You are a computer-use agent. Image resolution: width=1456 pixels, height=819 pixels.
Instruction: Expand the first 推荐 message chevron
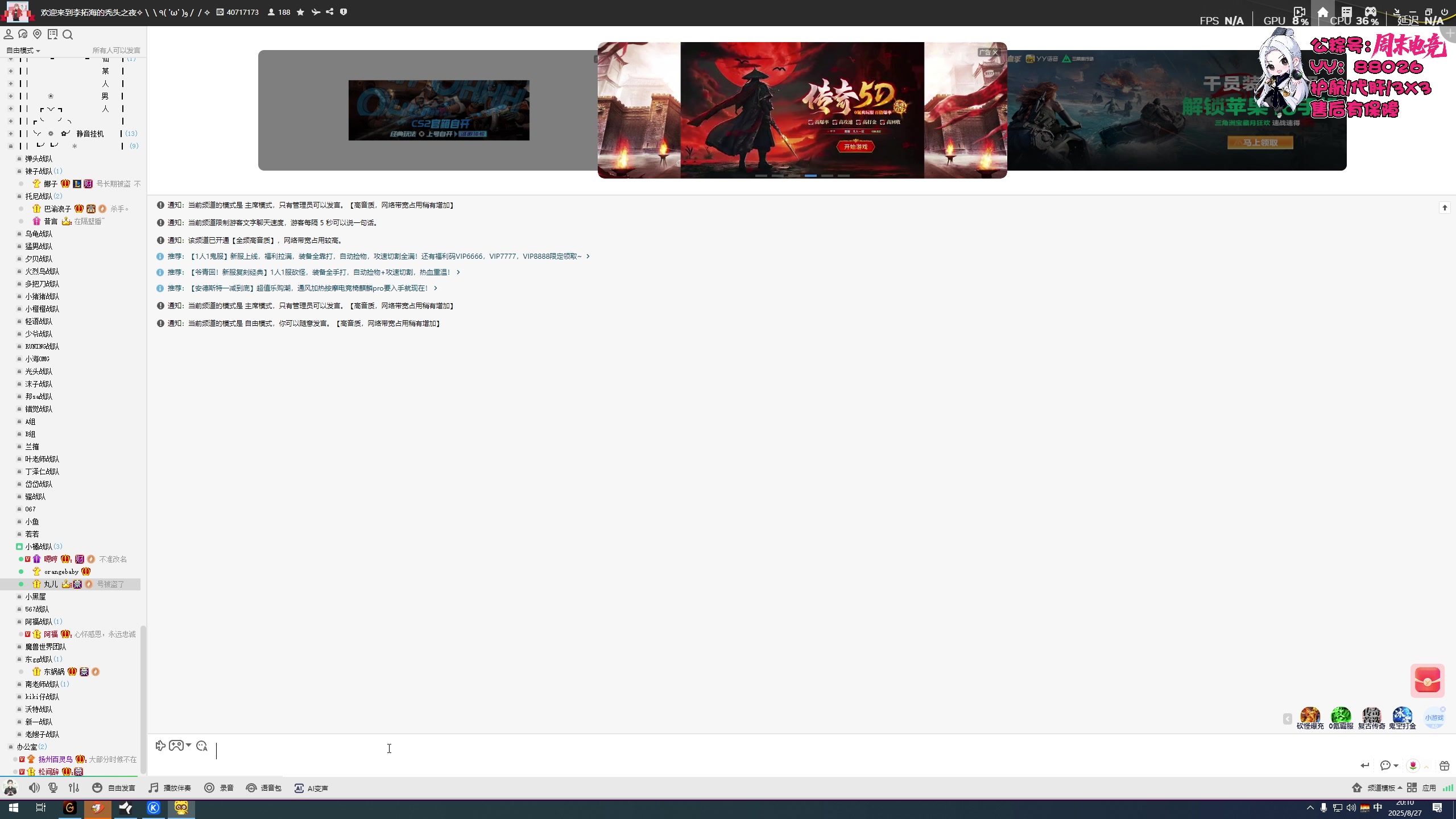pos(588,257)
